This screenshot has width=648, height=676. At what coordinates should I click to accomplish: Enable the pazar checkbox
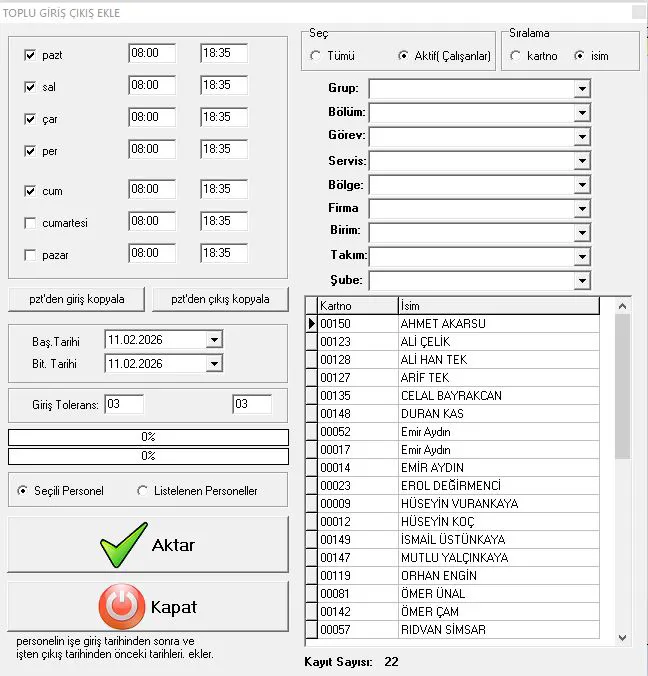30,255
